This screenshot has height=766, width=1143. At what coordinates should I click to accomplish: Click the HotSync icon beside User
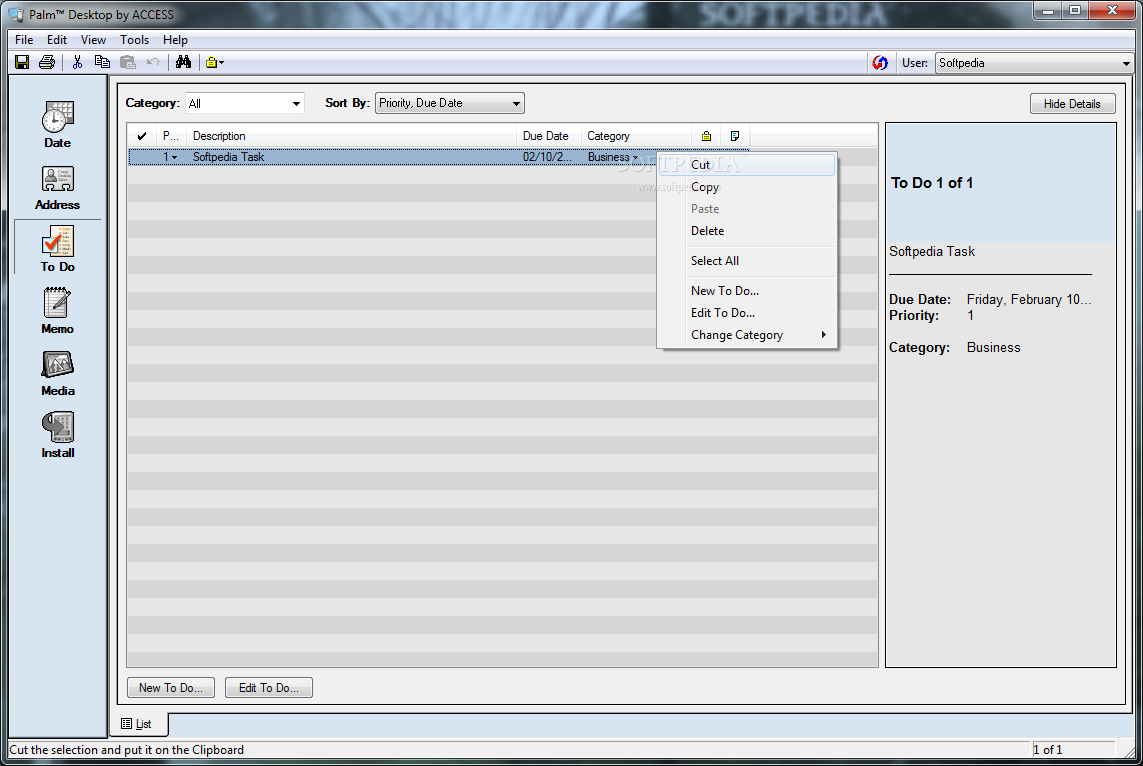click(x=880, y=63)
